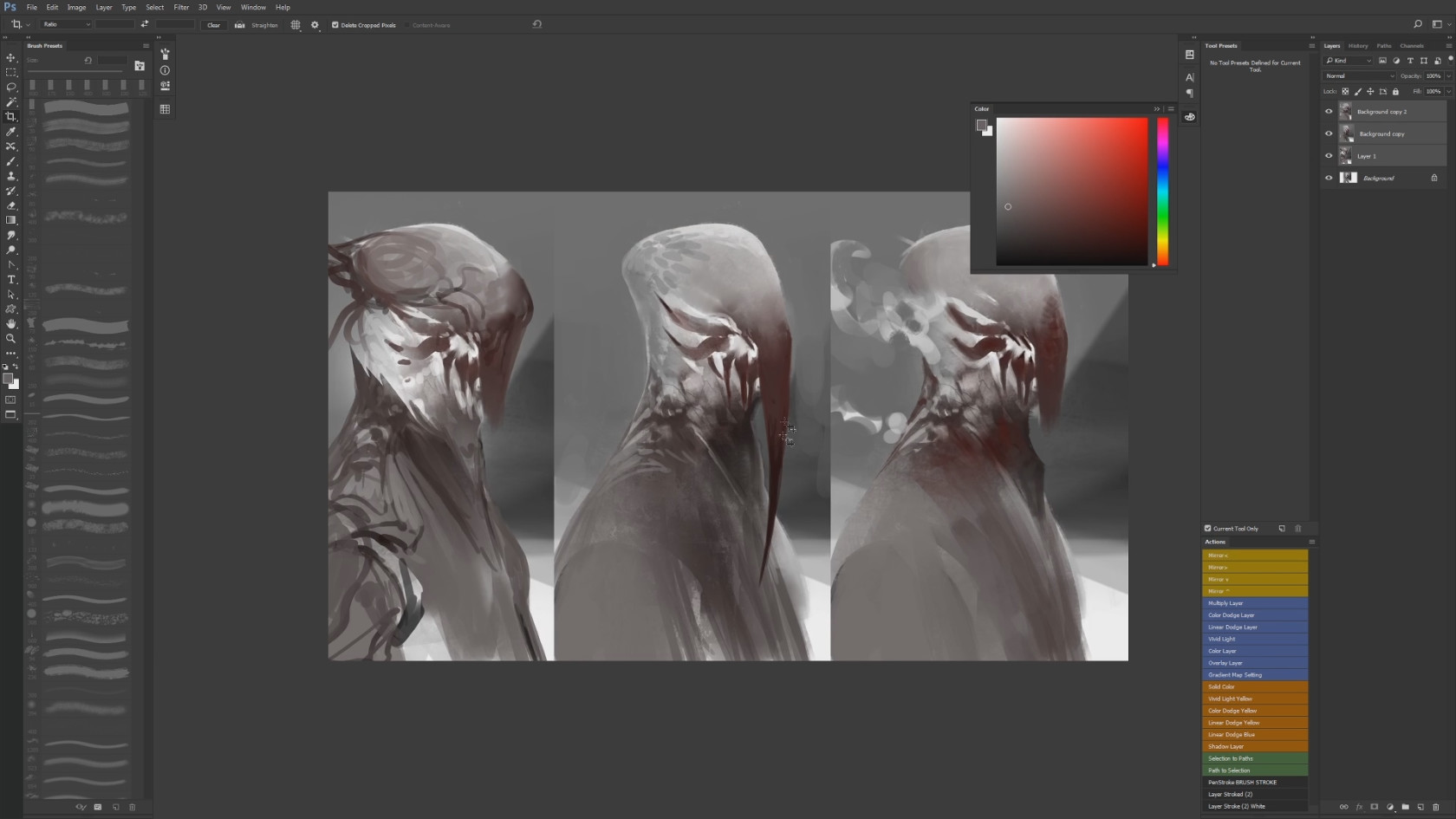Open the Actions panel menu
Viewport: 1456px width, 819px height.
(x=1312, y=542)
